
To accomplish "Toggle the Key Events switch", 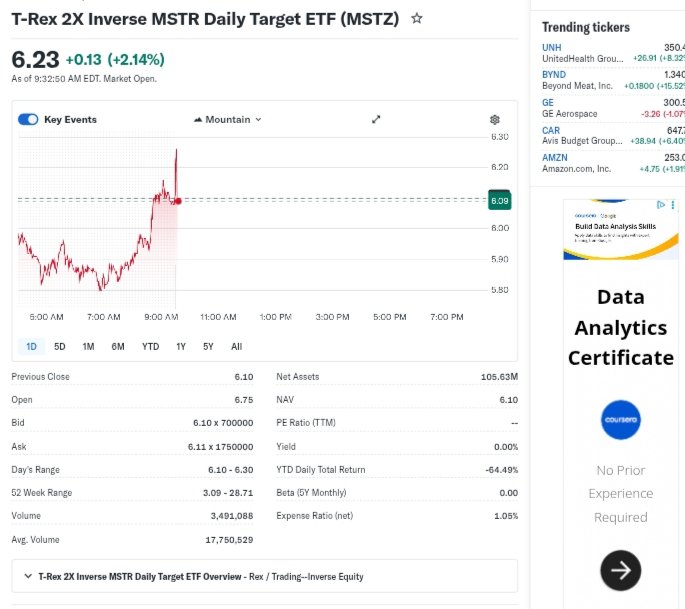I will pyautogui.click(x=28, y=119).
